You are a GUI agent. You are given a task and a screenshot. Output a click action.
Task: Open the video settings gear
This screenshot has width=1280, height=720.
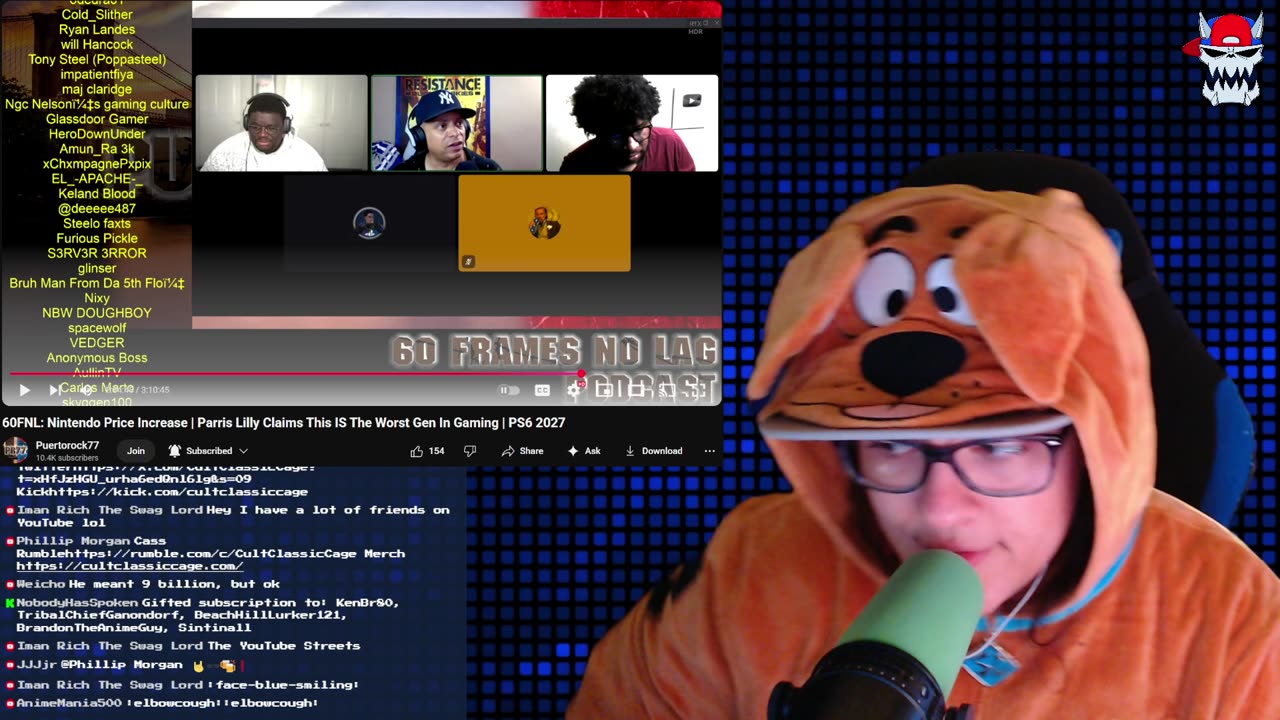coord(574,390)
